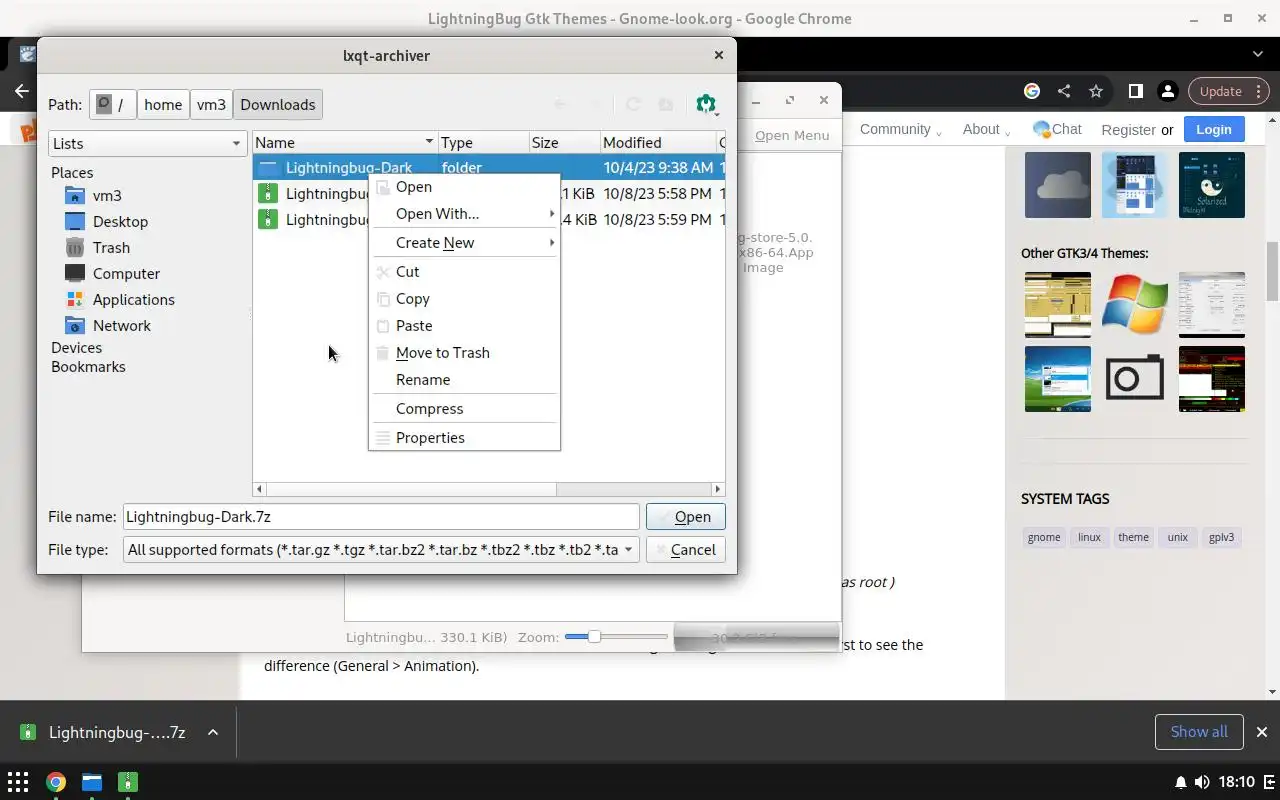Click the Chrome profile avatar icon

click(1167, 91)
